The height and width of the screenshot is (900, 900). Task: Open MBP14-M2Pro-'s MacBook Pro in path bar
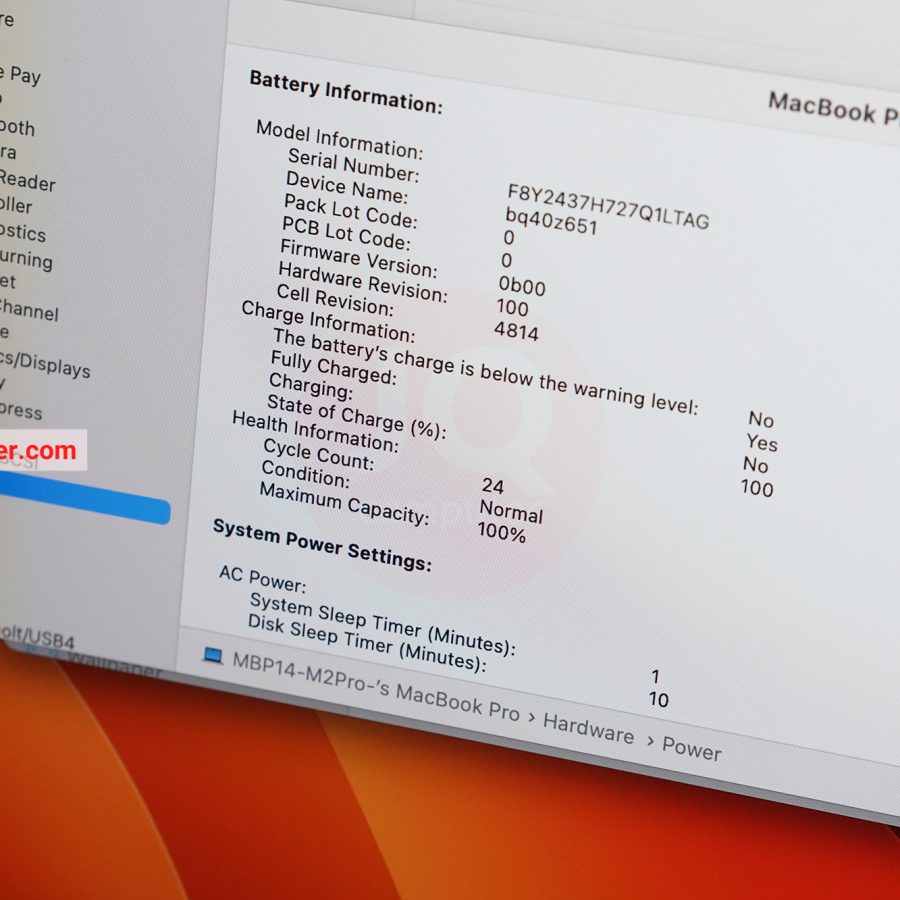(376, 686)
